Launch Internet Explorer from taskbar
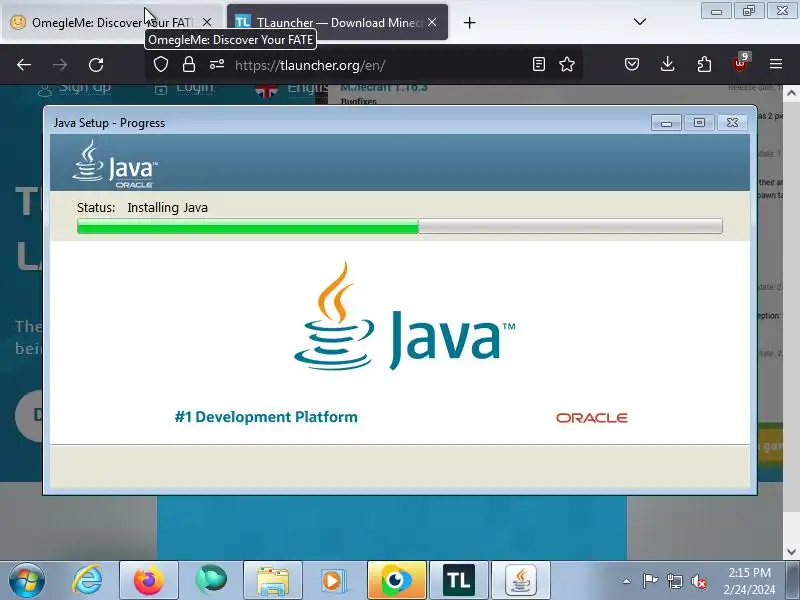The height and width of the screenshot is (600, 800). pyautogui.click(x=87, y=580)
